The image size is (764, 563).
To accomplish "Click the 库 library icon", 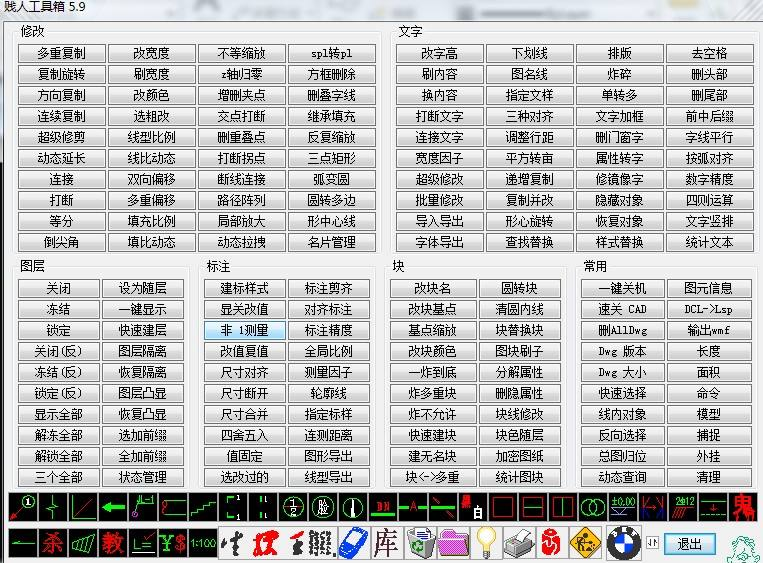I will [x=385, y=543].
